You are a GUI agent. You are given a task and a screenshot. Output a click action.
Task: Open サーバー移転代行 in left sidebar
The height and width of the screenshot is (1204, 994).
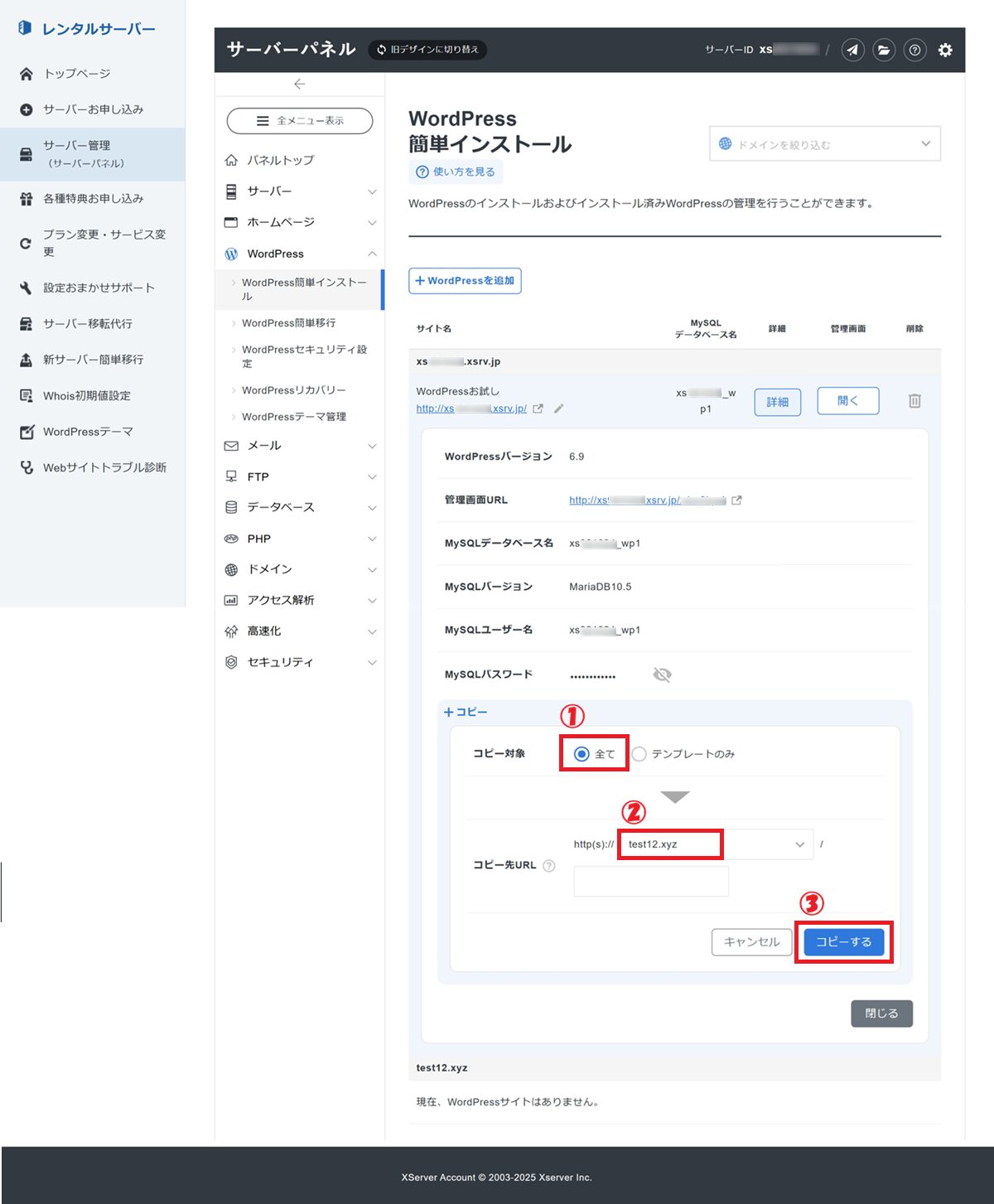(x=88, y=324)
